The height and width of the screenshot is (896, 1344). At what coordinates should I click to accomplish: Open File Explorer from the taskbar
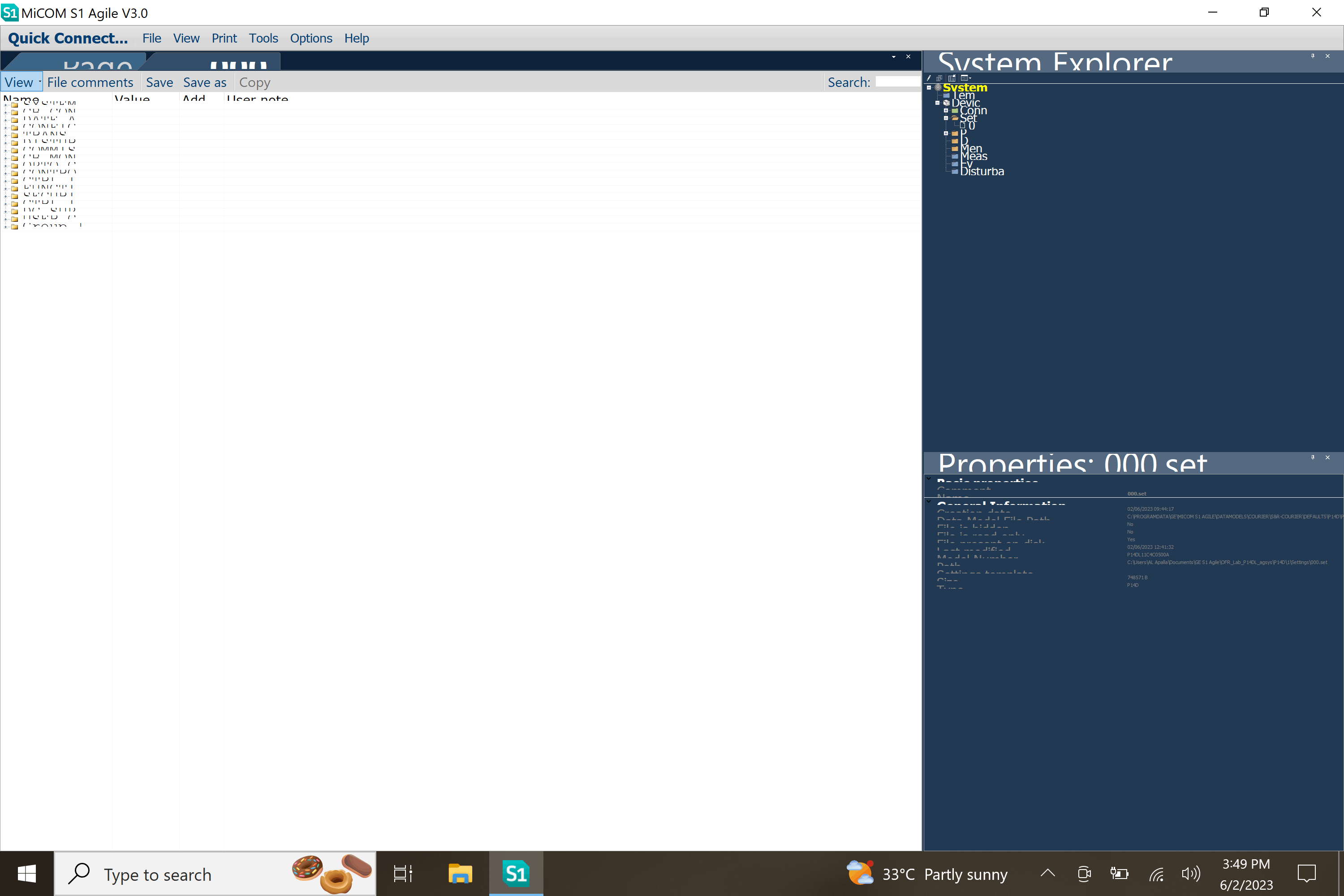(x=460, y=874)
